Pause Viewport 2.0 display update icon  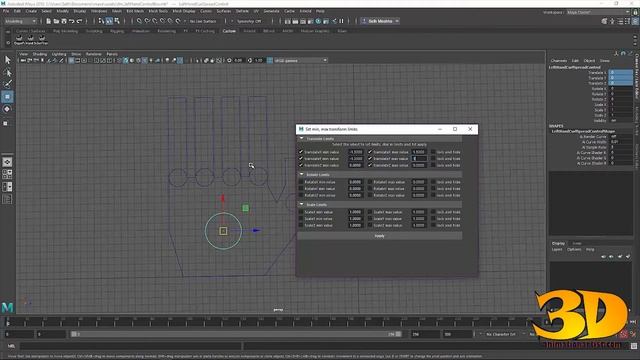coord(342,21)
